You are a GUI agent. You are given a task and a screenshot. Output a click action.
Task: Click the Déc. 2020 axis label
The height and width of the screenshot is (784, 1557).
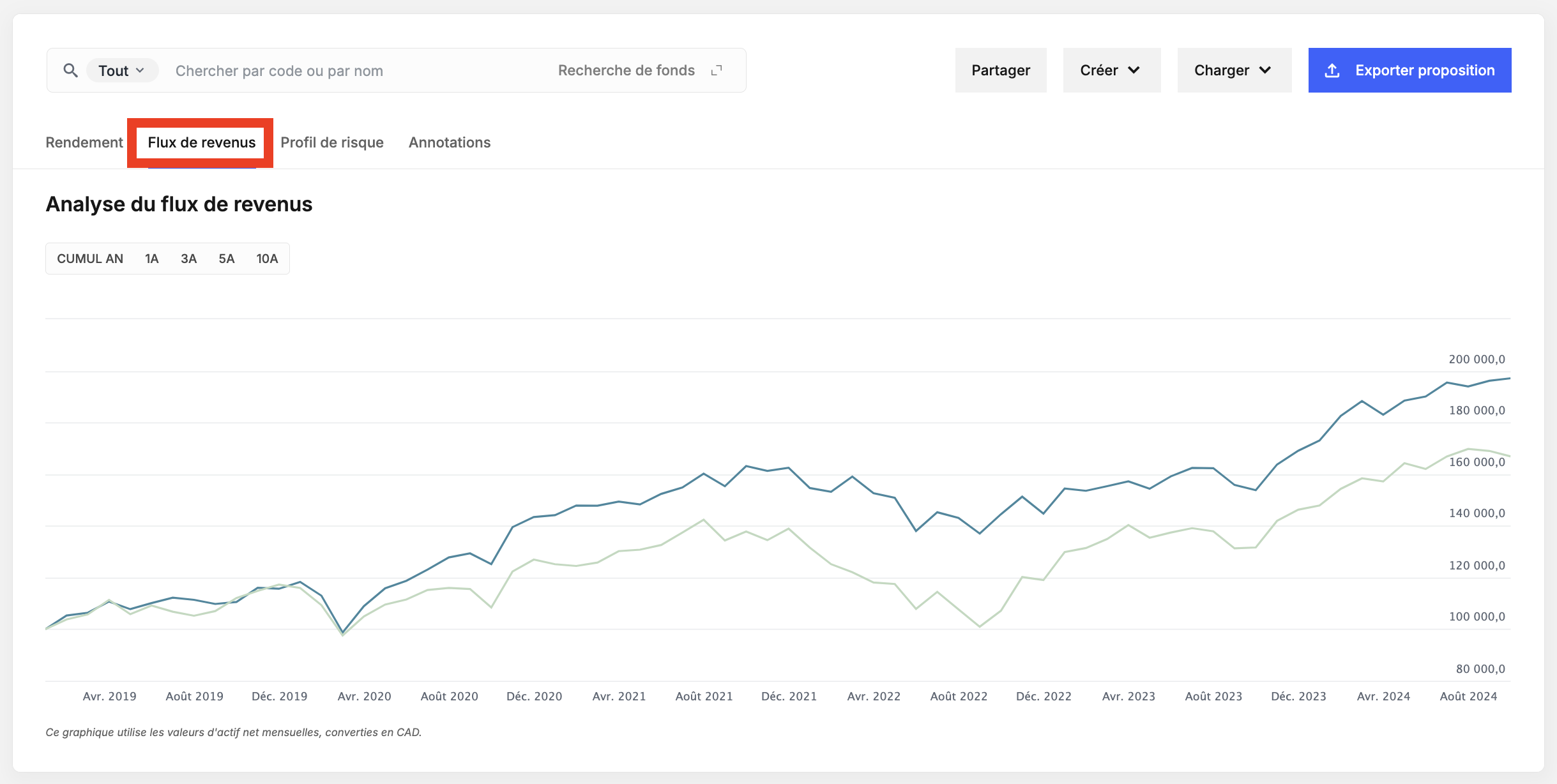point(534,697)
